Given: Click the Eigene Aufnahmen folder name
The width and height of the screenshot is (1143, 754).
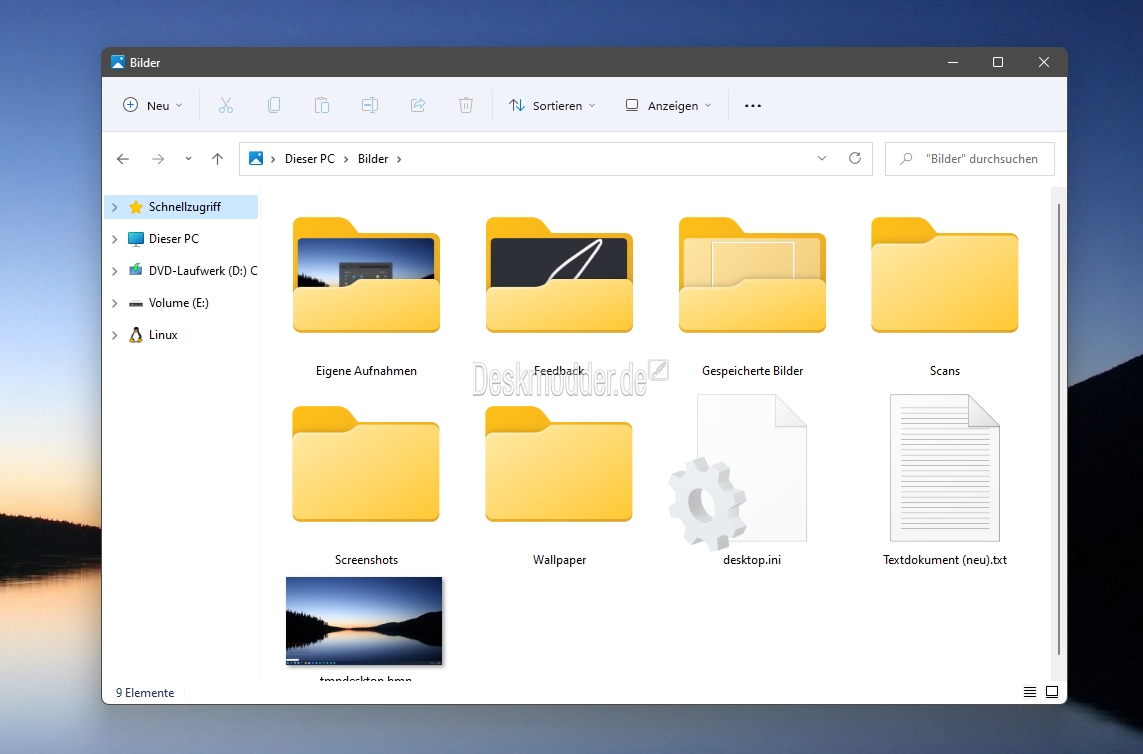Looking at the screenshot, I should point(367,371).
